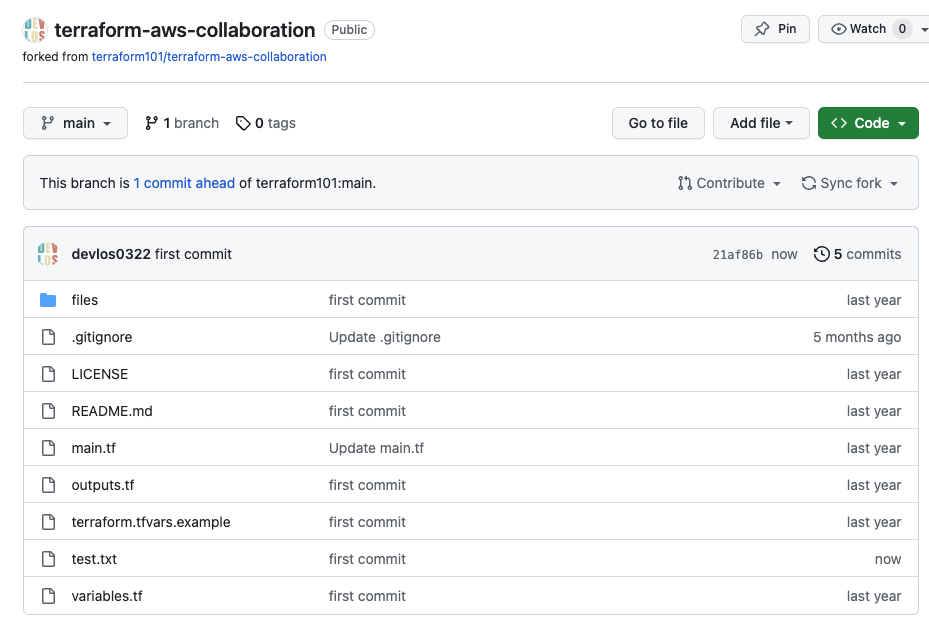
Task: Open the test.txt file
Action: 94,559
